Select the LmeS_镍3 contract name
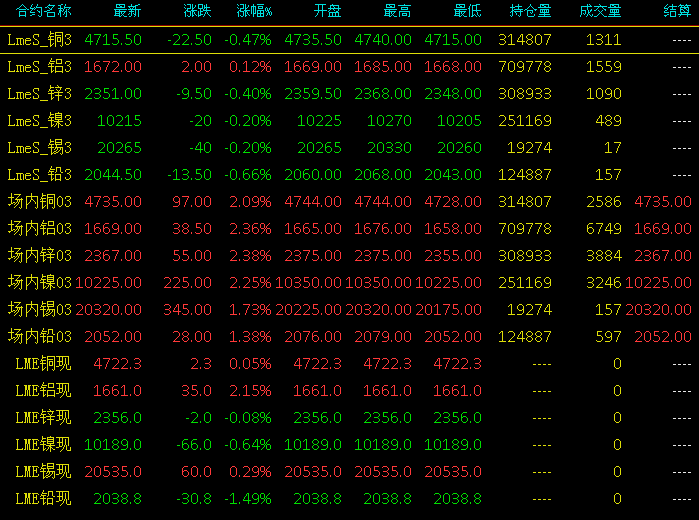The image size is (699, 520). coord(39,121)
